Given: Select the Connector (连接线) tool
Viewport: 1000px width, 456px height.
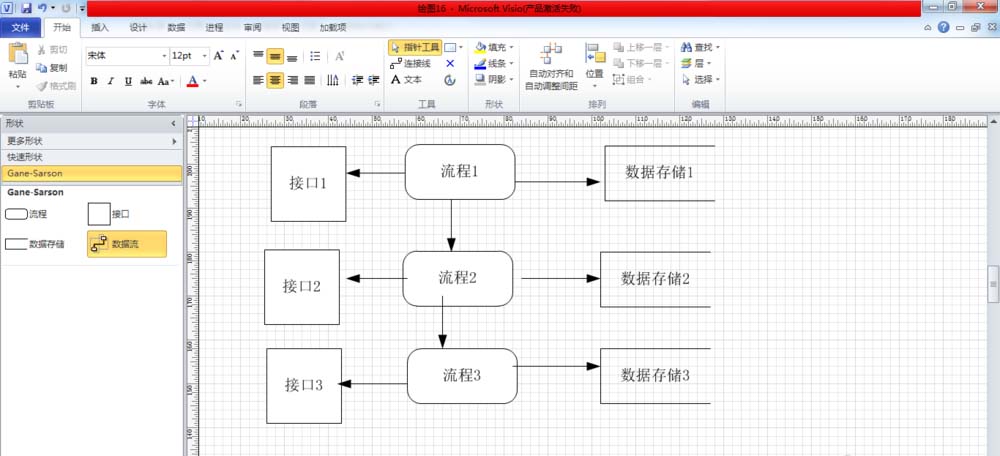Looking at the screenshot, I should coord(411,63).
